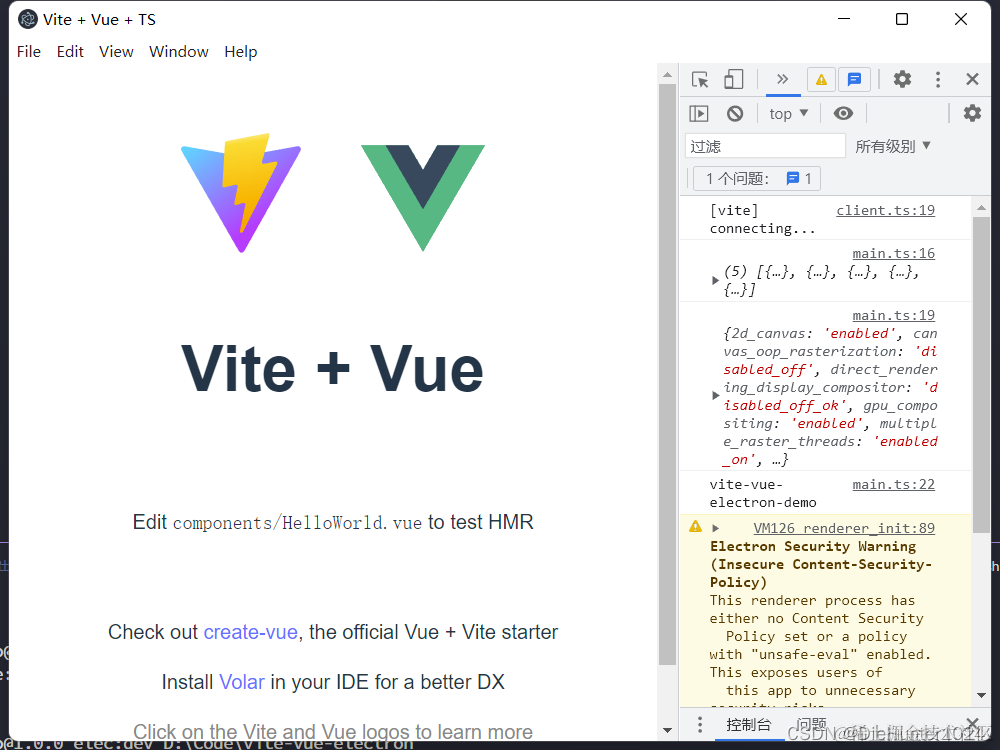This screenshot has height=750, width=1000.
Task: Open the blue issues message icon
Action: tap(854, 80)
